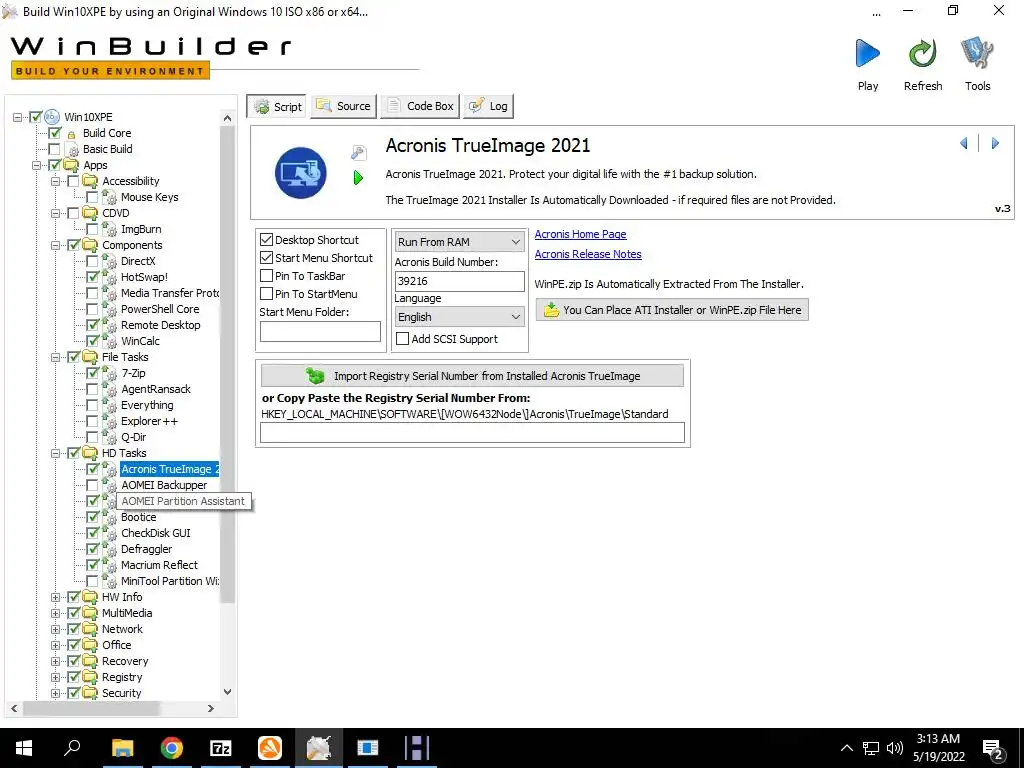Click the Win10XPE disc icon in tree
Image resolution: width=1024 pixels, height=768 pixels.
52,117
